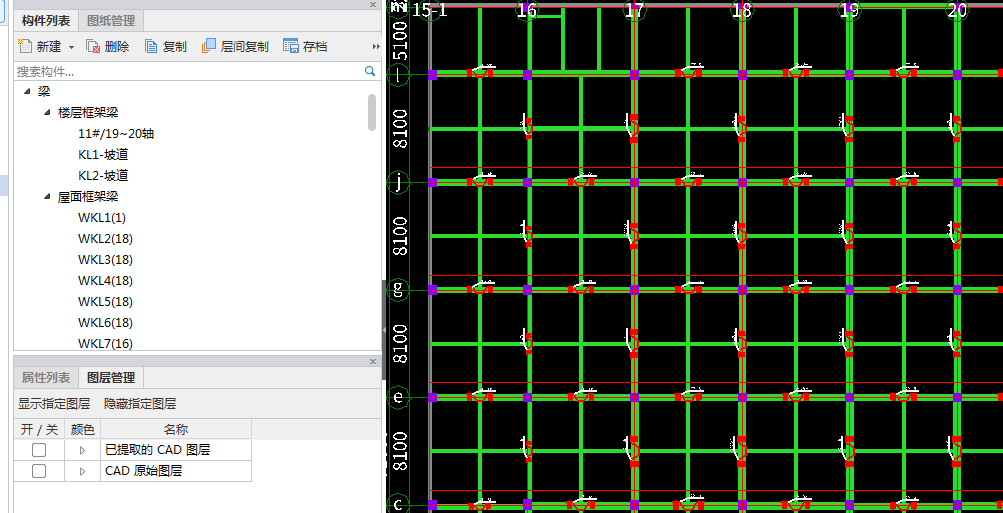Screen dimensions: 1003x513
Task: Select purple column at axis 16 and j
Action: (527, 182)
